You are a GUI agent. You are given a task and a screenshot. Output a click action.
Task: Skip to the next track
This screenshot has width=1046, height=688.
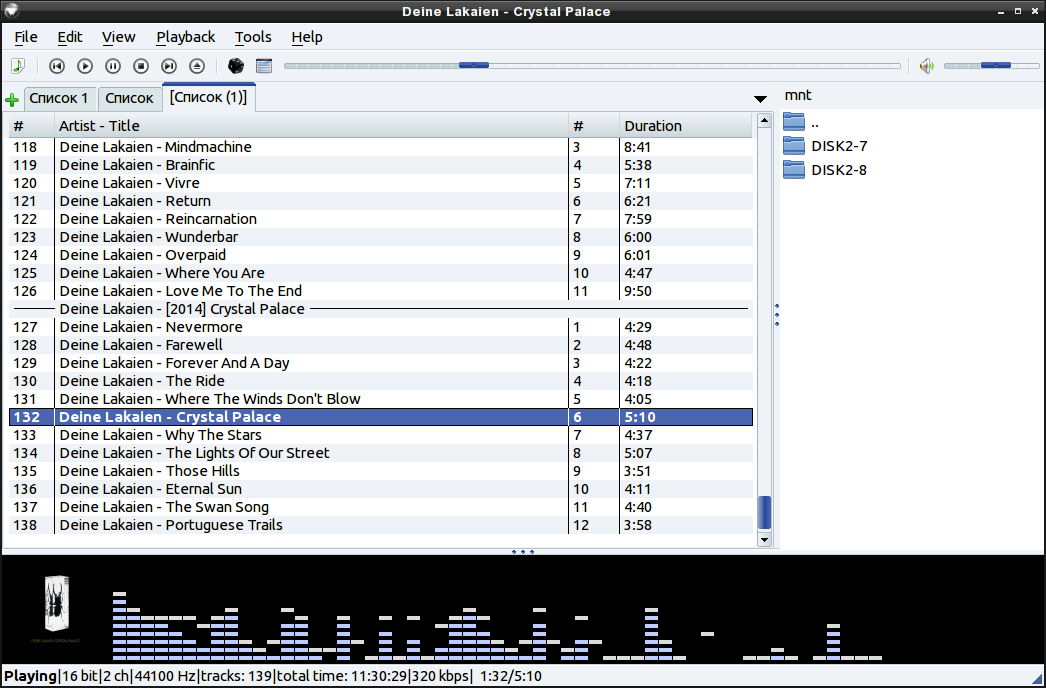[169, 66]
